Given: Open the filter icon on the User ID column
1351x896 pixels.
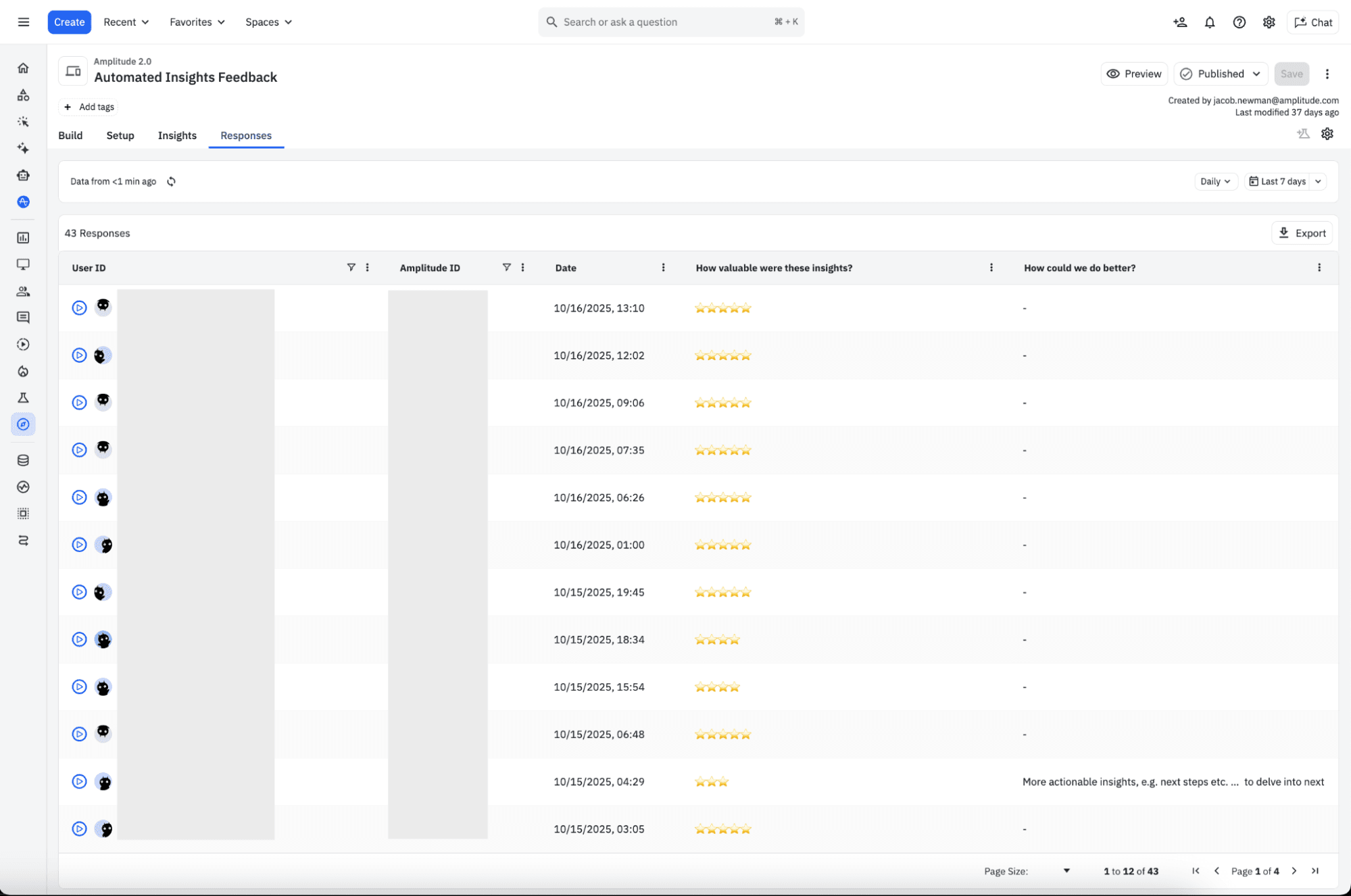Looking at the screenshot, I should click(351, 267).
